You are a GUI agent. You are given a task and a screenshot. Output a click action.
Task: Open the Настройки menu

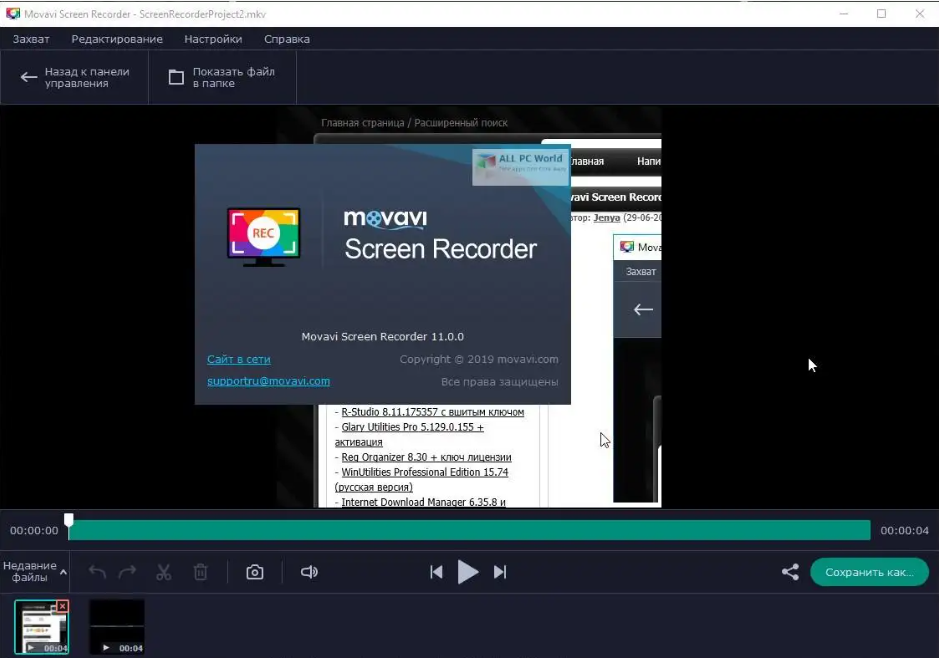pos(213,39)
